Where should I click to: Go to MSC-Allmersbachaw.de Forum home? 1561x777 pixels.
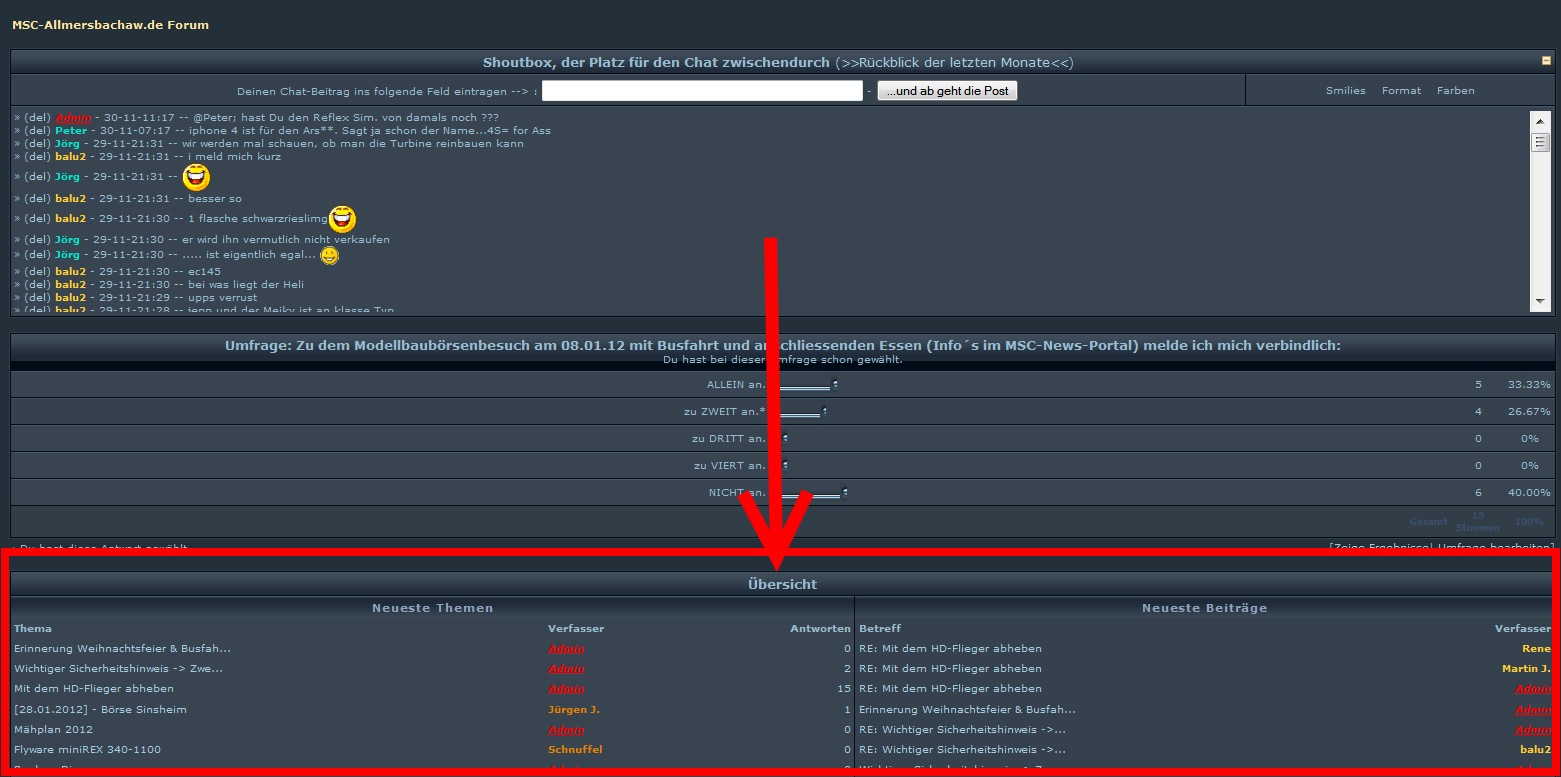(111, 25)
